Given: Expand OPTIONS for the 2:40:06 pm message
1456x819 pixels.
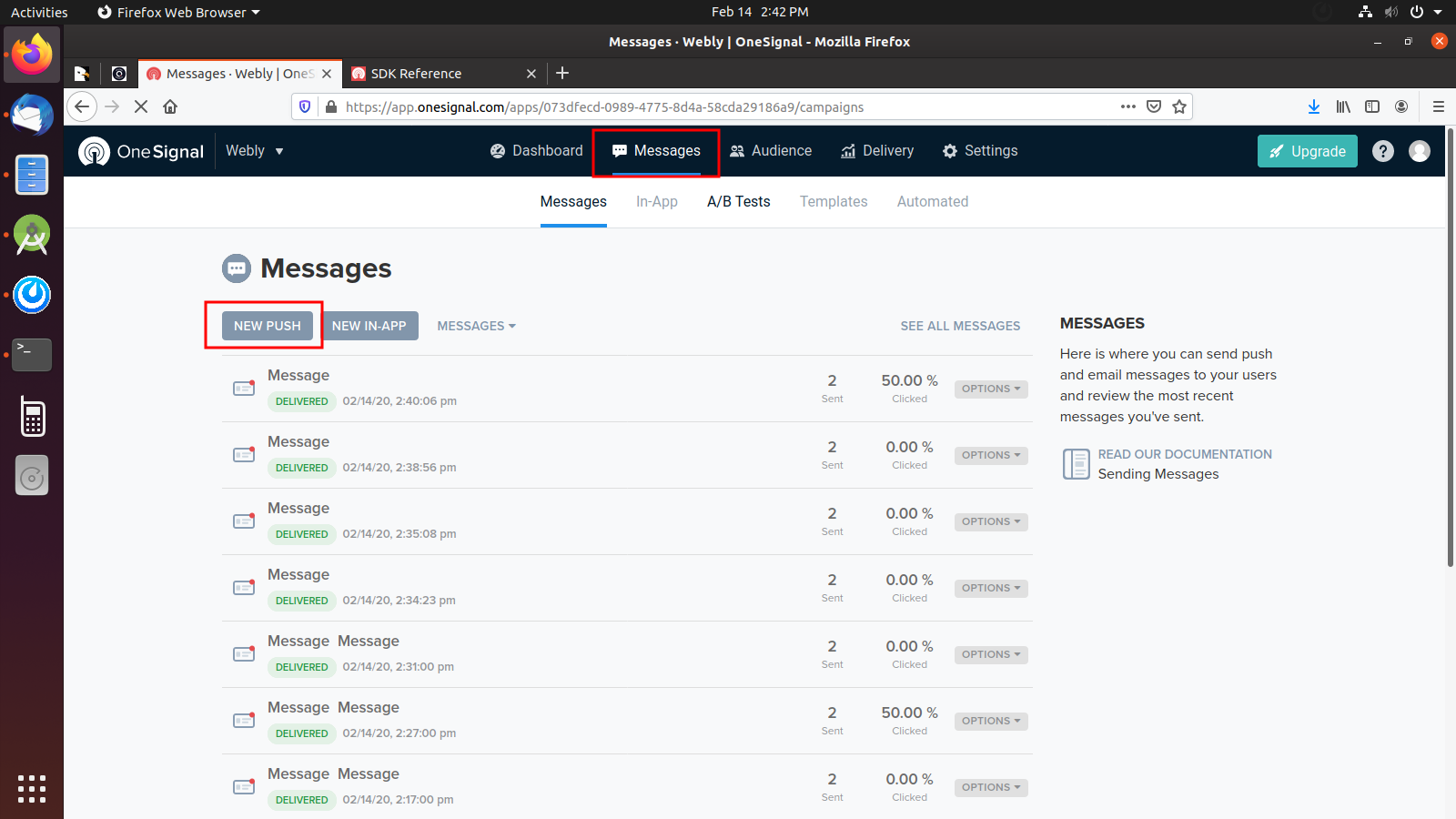Looking at the screenshot, I should pos(990,389).
